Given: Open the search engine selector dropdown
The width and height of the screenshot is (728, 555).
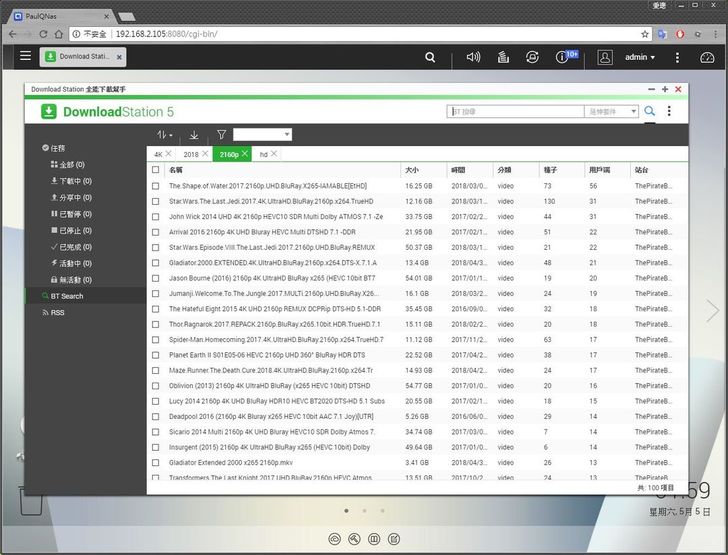Looking at the screenshot, I should 612,112.
